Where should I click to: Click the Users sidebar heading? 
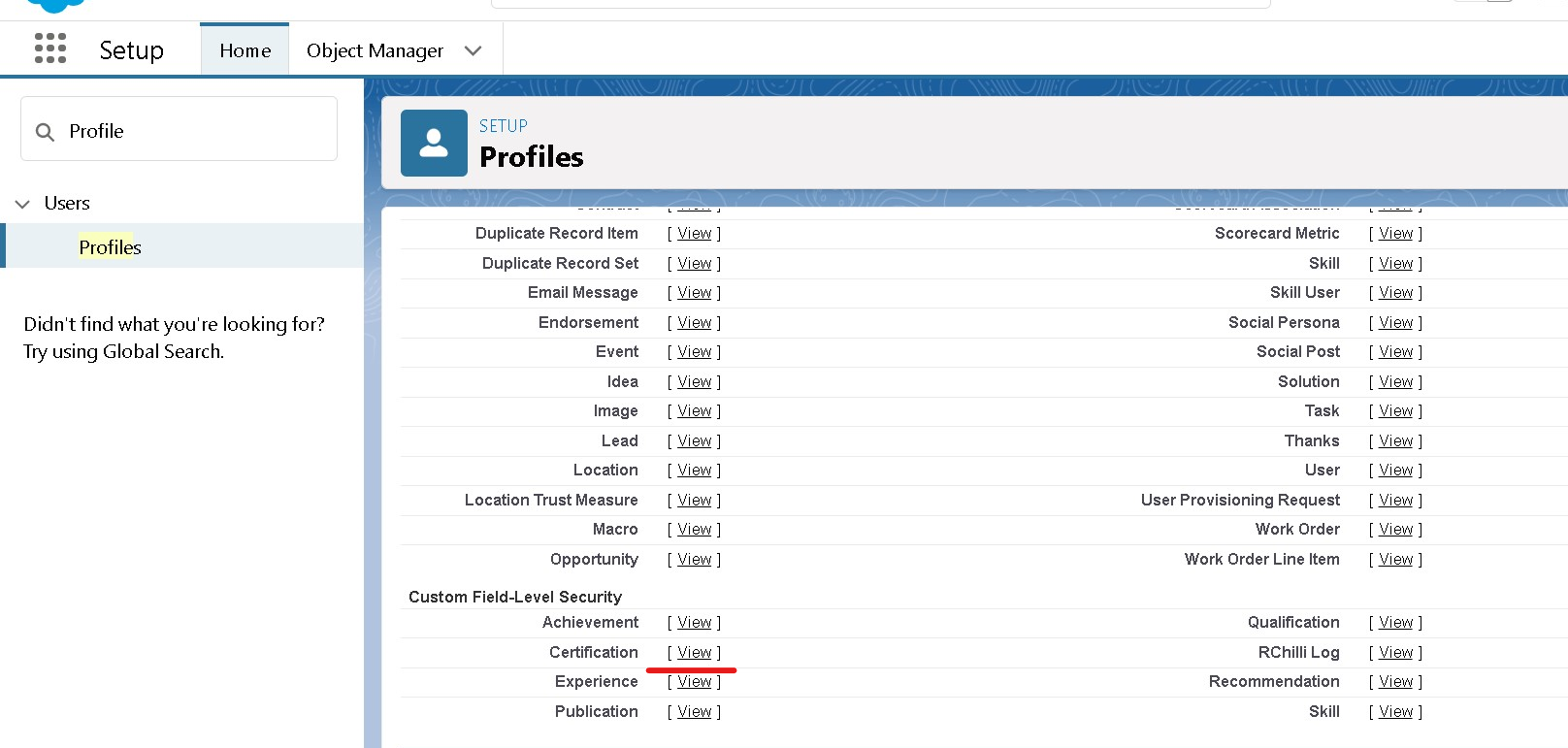[67, 203]
